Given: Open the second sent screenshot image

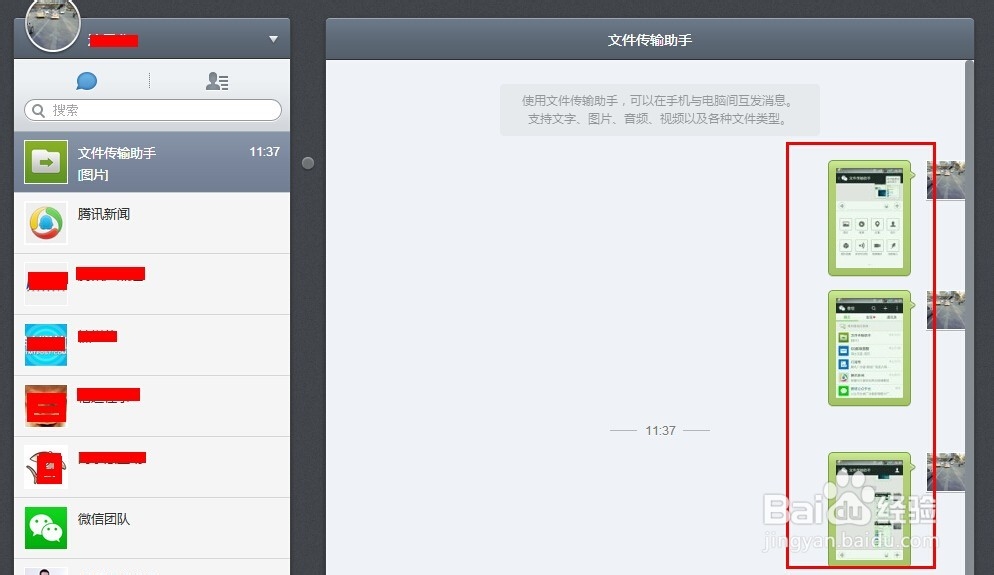Looking at the screenshot, I should point(870,348).
